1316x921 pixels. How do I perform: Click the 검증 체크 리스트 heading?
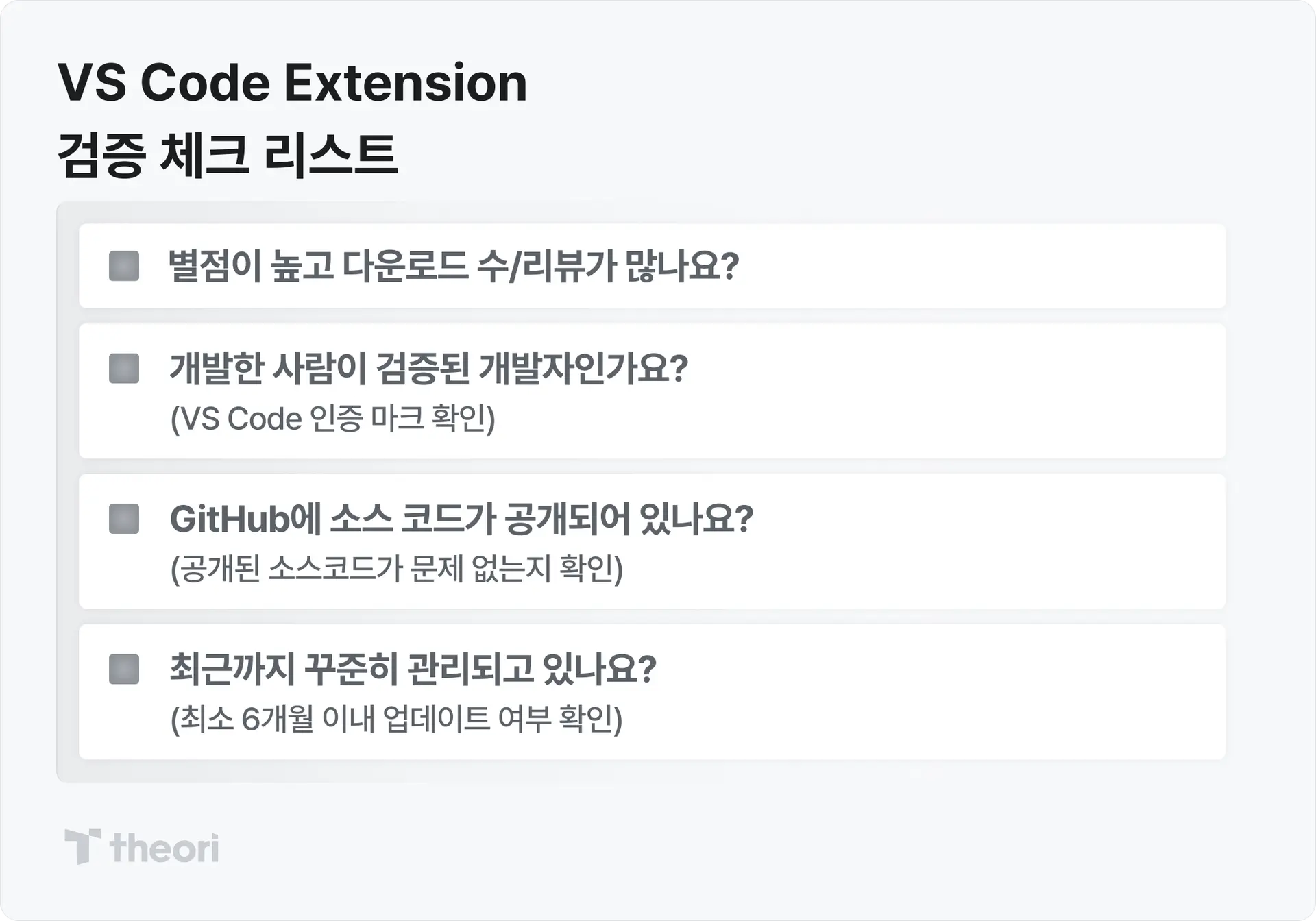[228, 155]
